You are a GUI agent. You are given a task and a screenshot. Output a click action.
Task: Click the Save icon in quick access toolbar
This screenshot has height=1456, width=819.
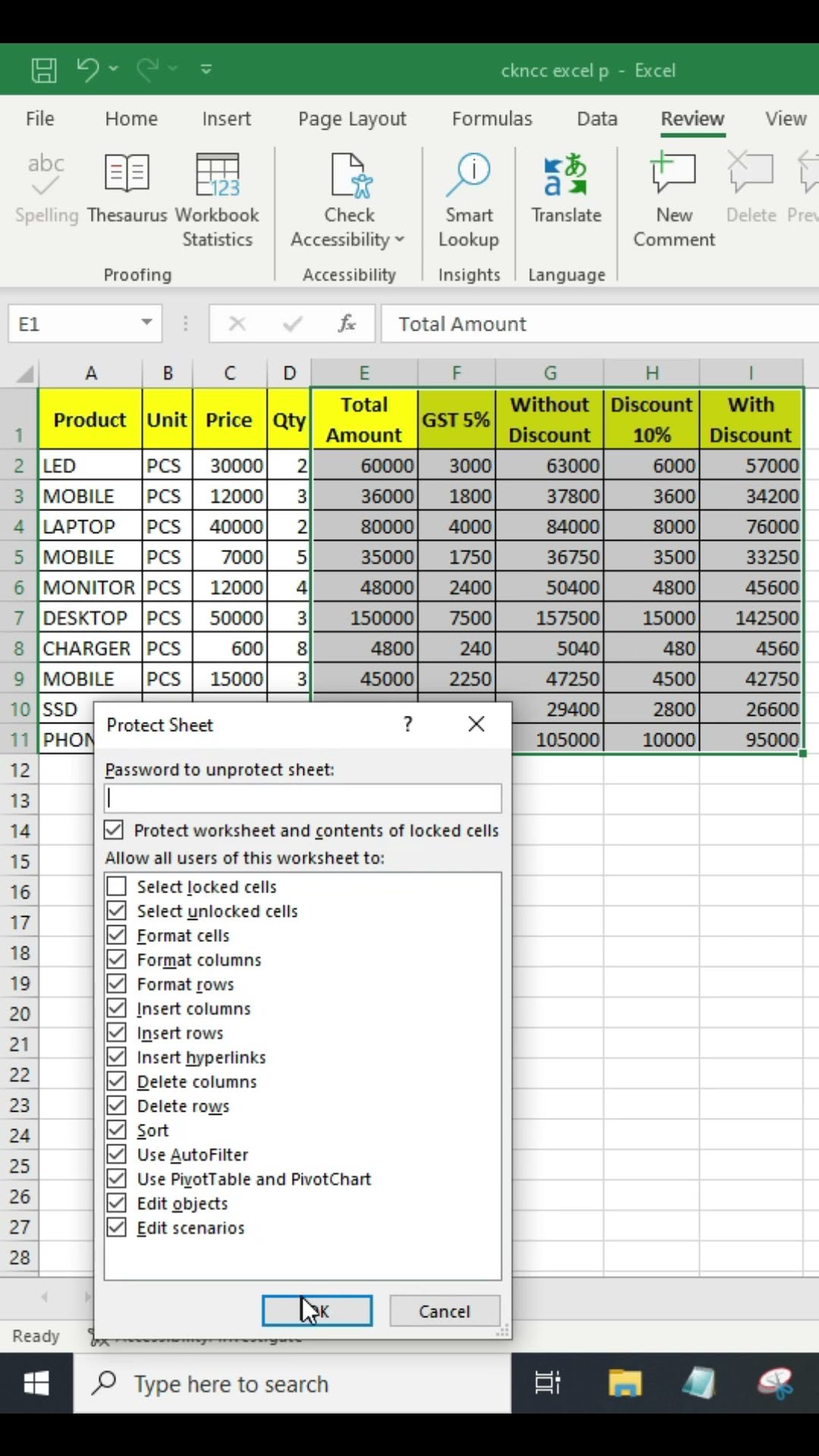click(x=44, y=70)
